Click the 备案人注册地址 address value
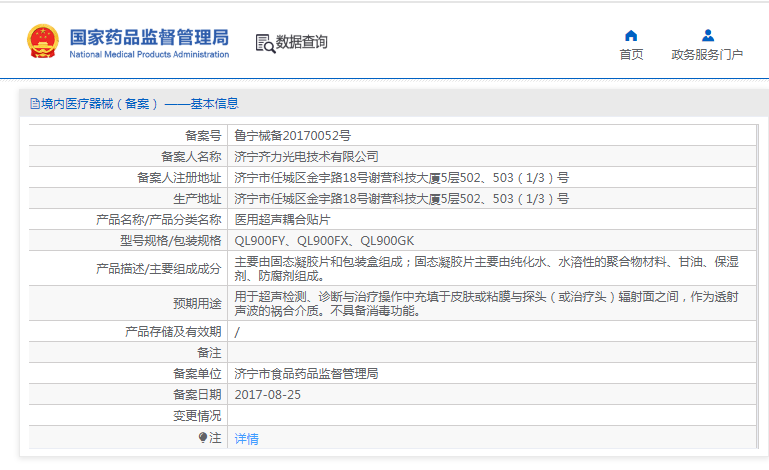Screen dimensions: 769x470 (402, 178)
